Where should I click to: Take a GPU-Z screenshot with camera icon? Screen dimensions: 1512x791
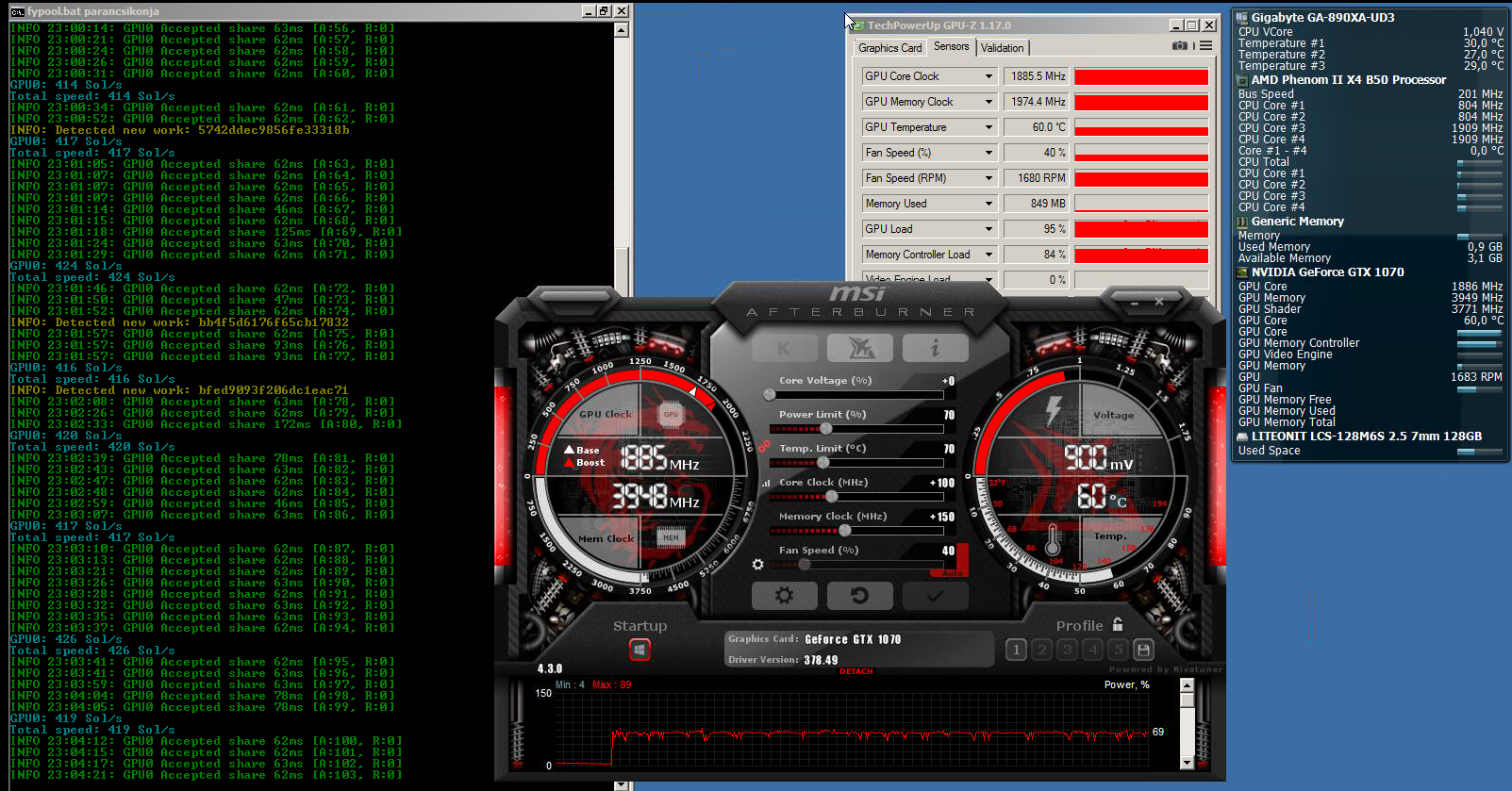(x=1179, y=45)
